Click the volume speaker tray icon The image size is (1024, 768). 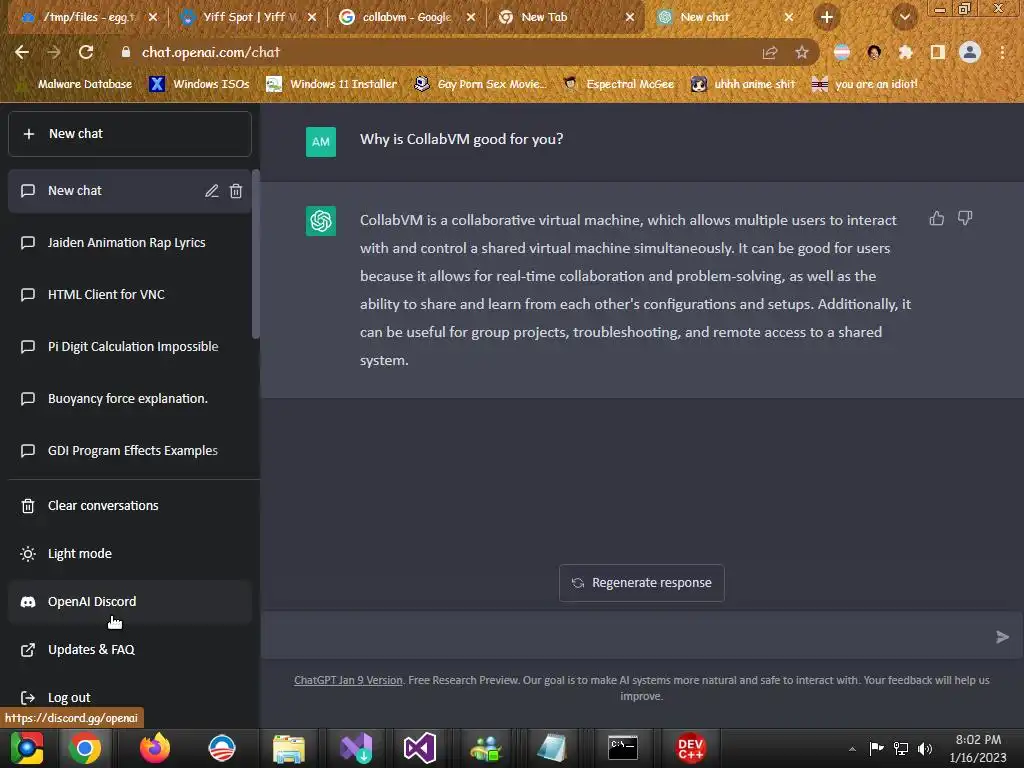tap(925, 748)
